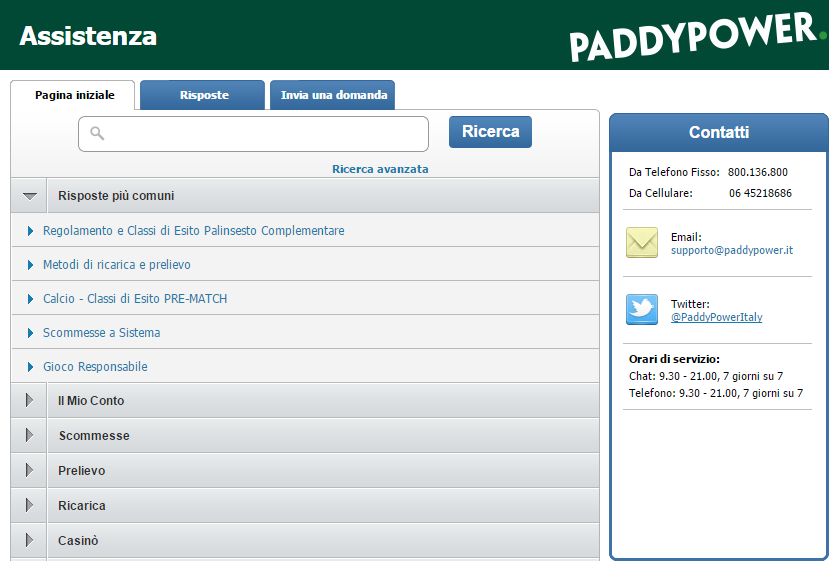
Task: Open the Ricerca avanzata link
Action: click(x=380, y=169)
